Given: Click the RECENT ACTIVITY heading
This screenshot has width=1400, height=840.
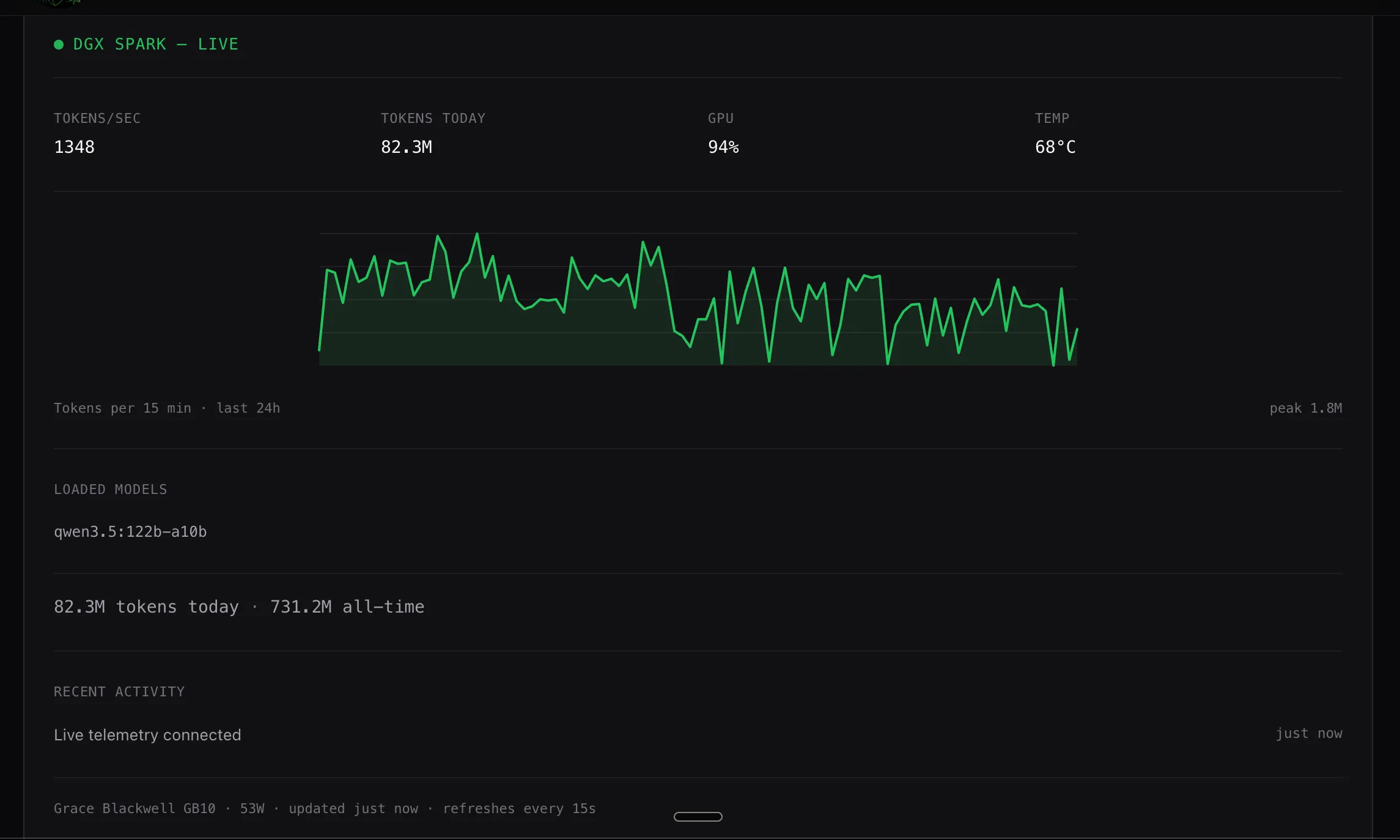Looking at the screenshot, I should (119, 692).
